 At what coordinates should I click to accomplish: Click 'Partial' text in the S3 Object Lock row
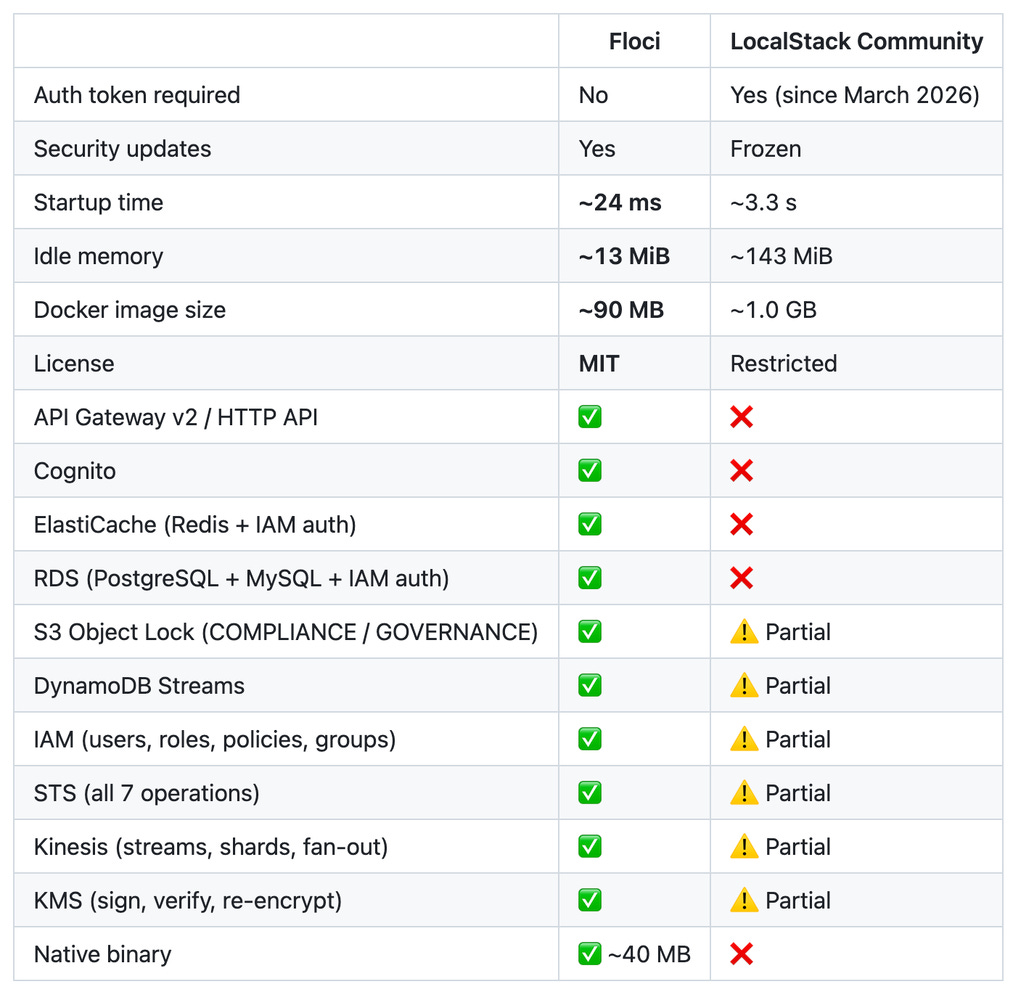point(798,631)
